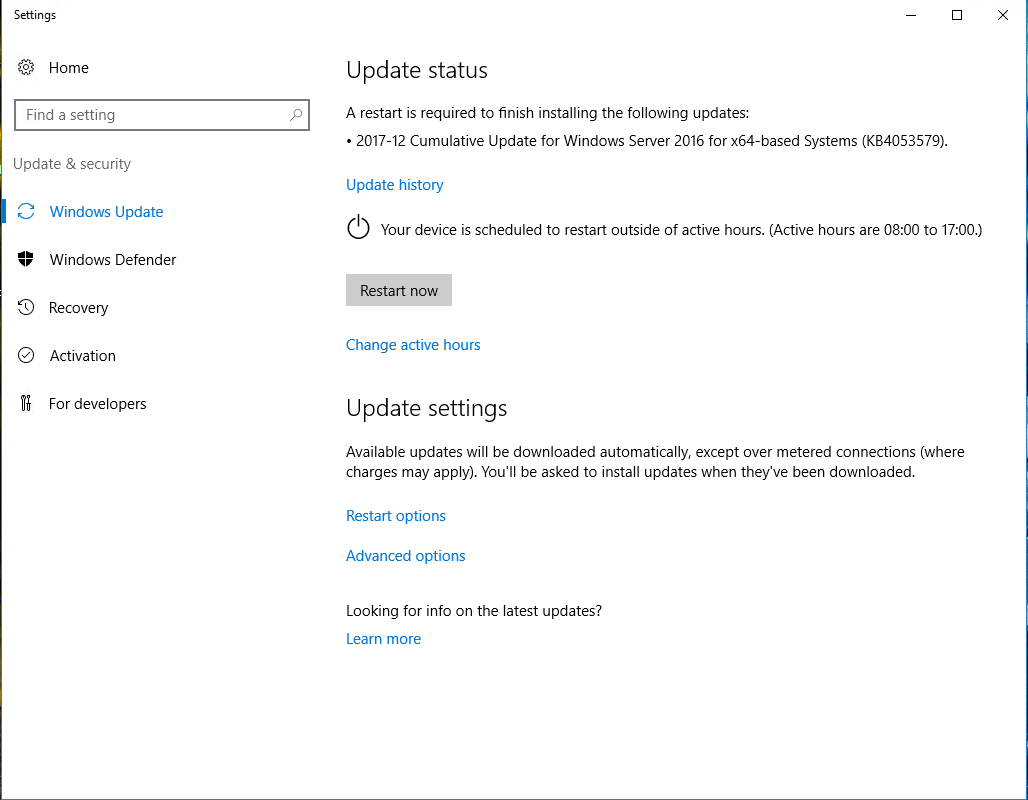Click the Activation checkmark icon
Screen dimensions: 1028x800
click(27, 355)
